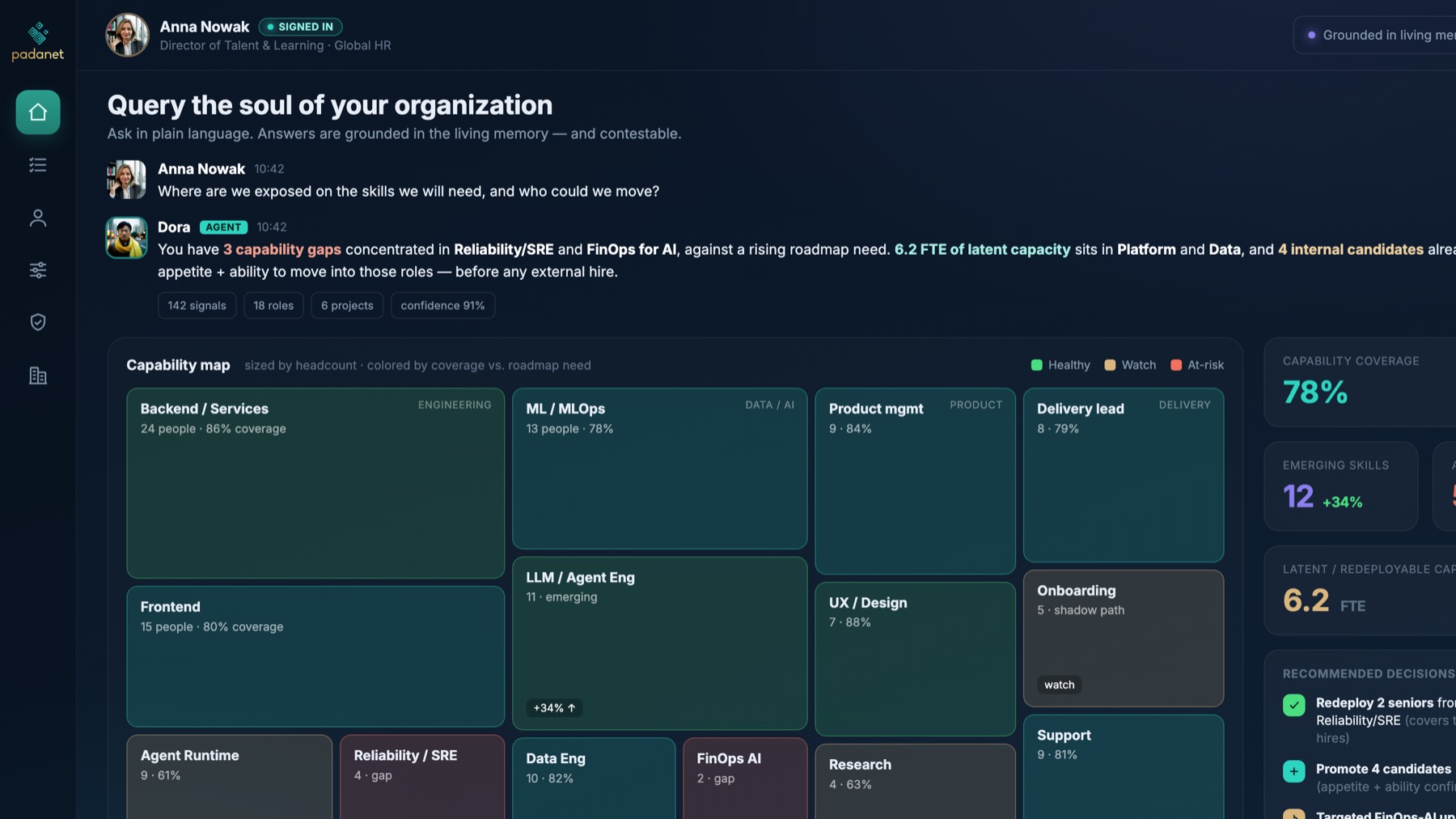The width and height of the screenshot is (1456, 819).
Task: Check the Redeploy 2 seniors decision
Action: [1293, 705]
